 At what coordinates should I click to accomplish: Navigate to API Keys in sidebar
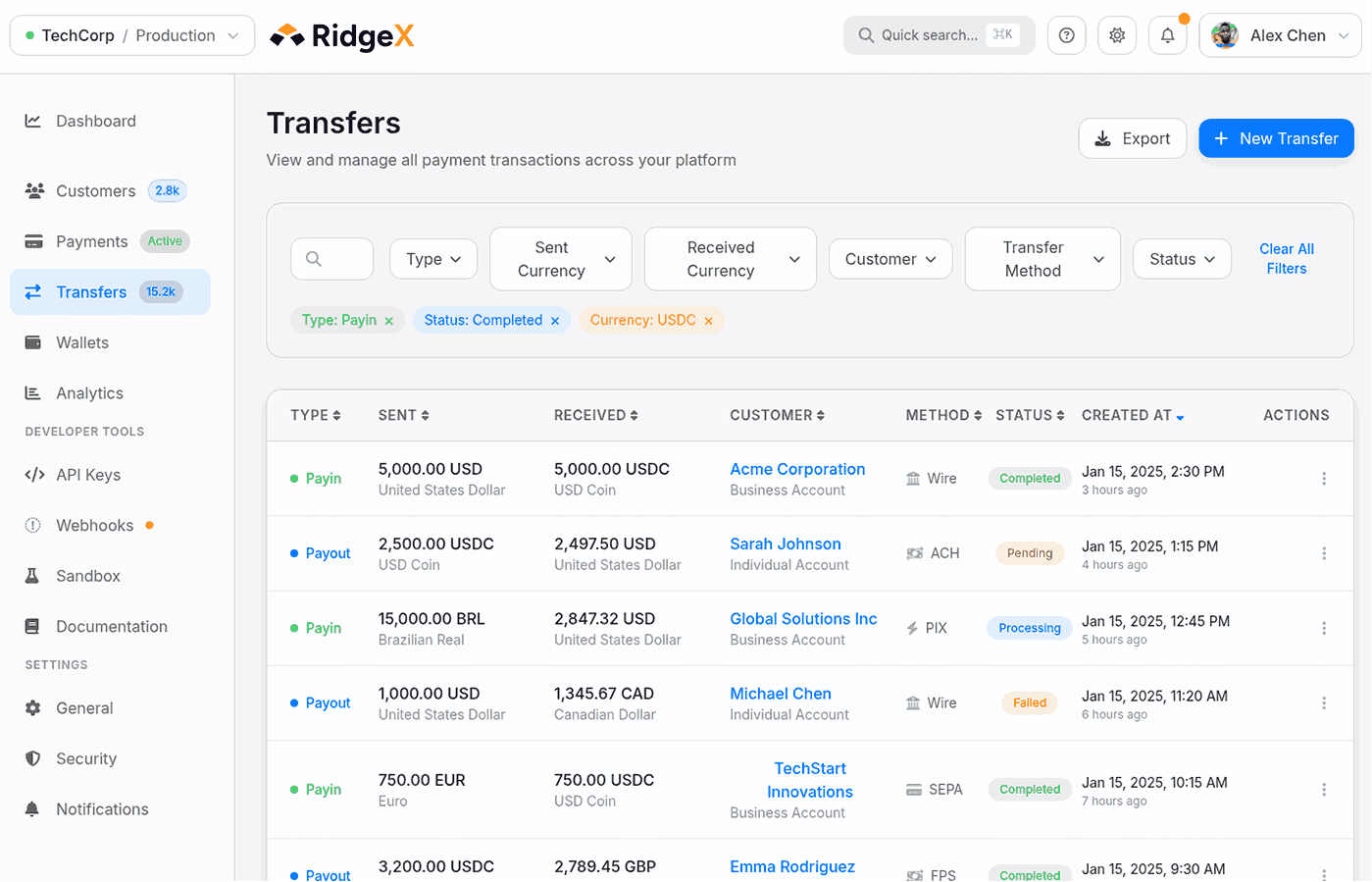pyautogui.click(x=88, y=475)
